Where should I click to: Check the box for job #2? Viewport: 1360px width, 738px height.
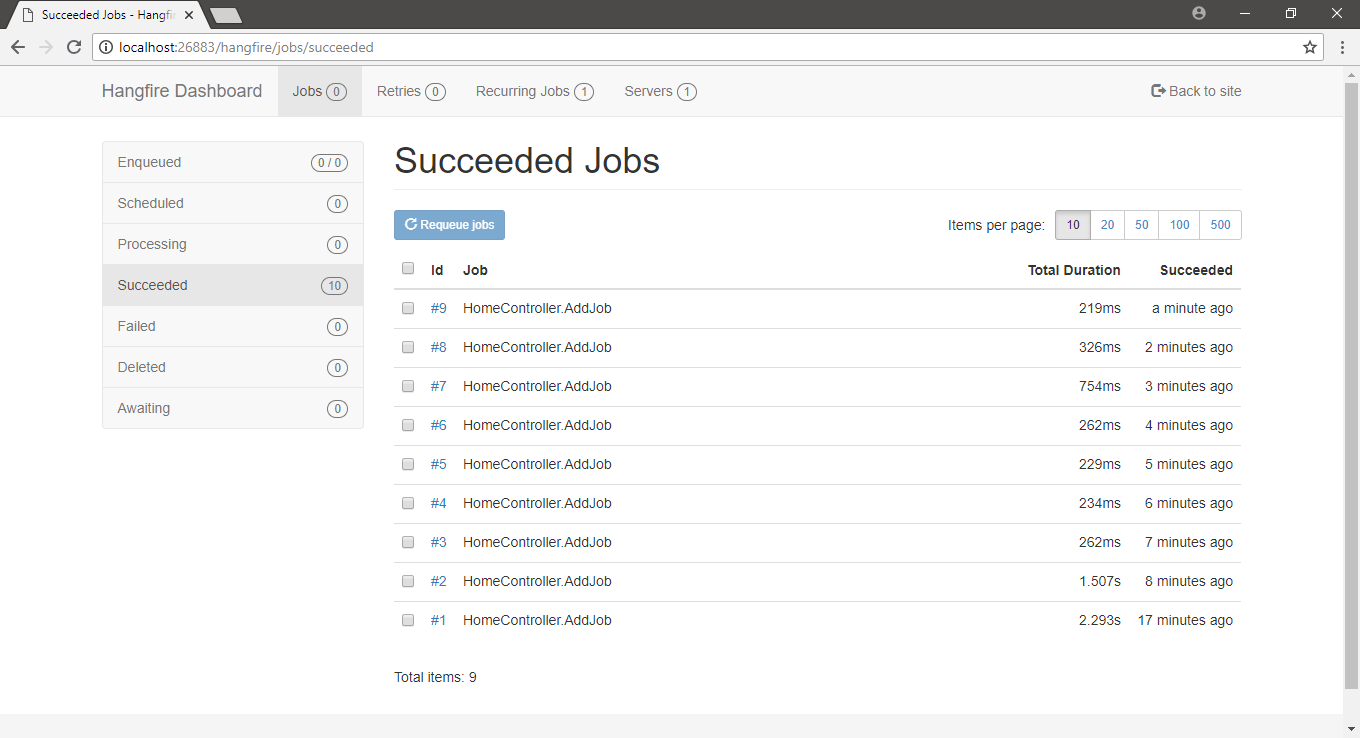point(408,581)
